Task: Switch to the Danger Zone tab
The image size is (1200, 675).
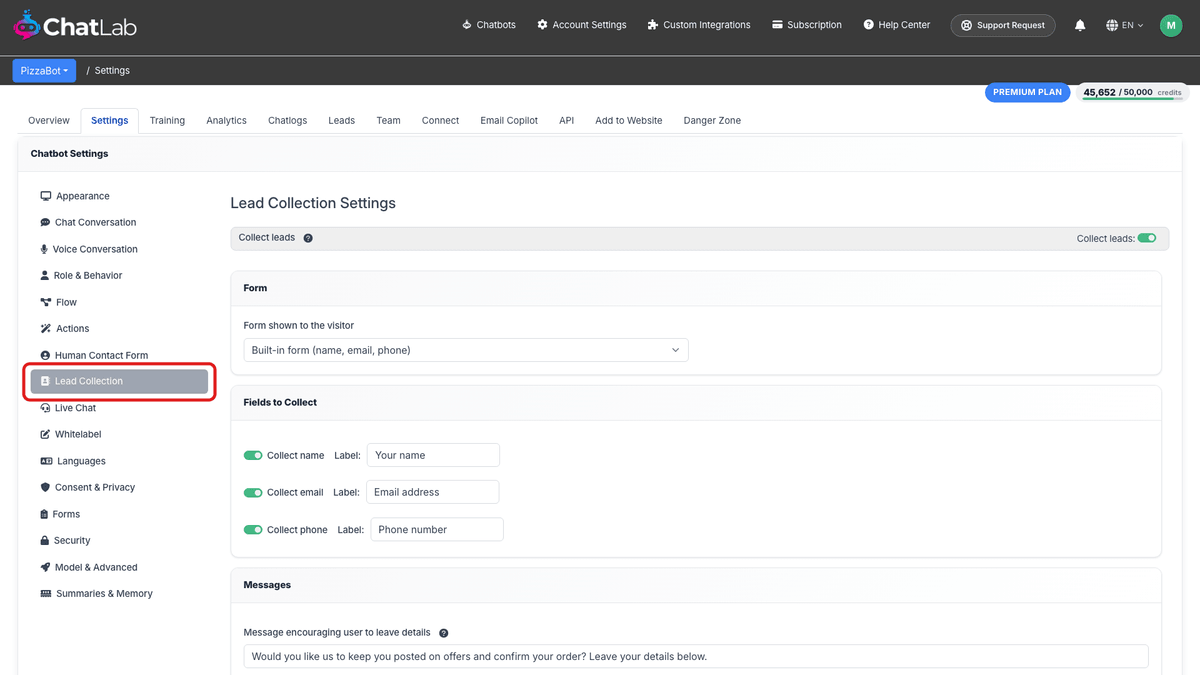Action: click(712, 120)
